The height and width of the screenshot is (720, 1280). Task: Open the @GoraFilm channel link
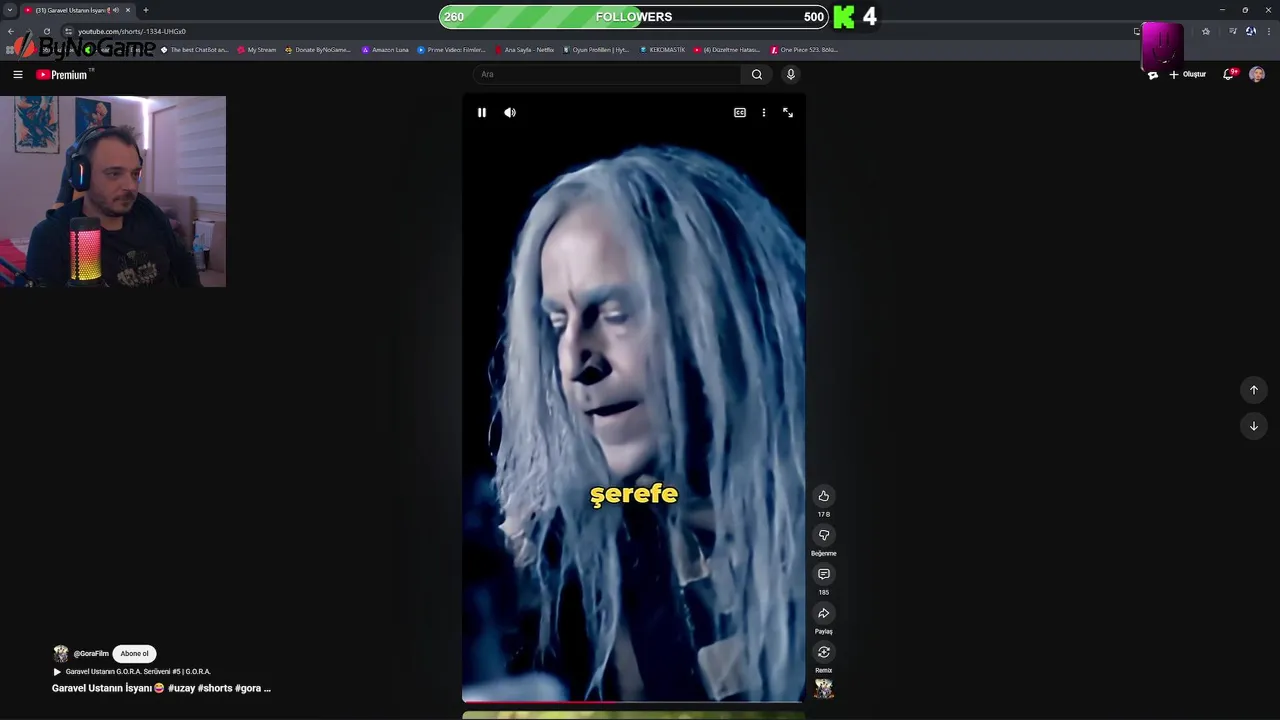tap(91, 654)
